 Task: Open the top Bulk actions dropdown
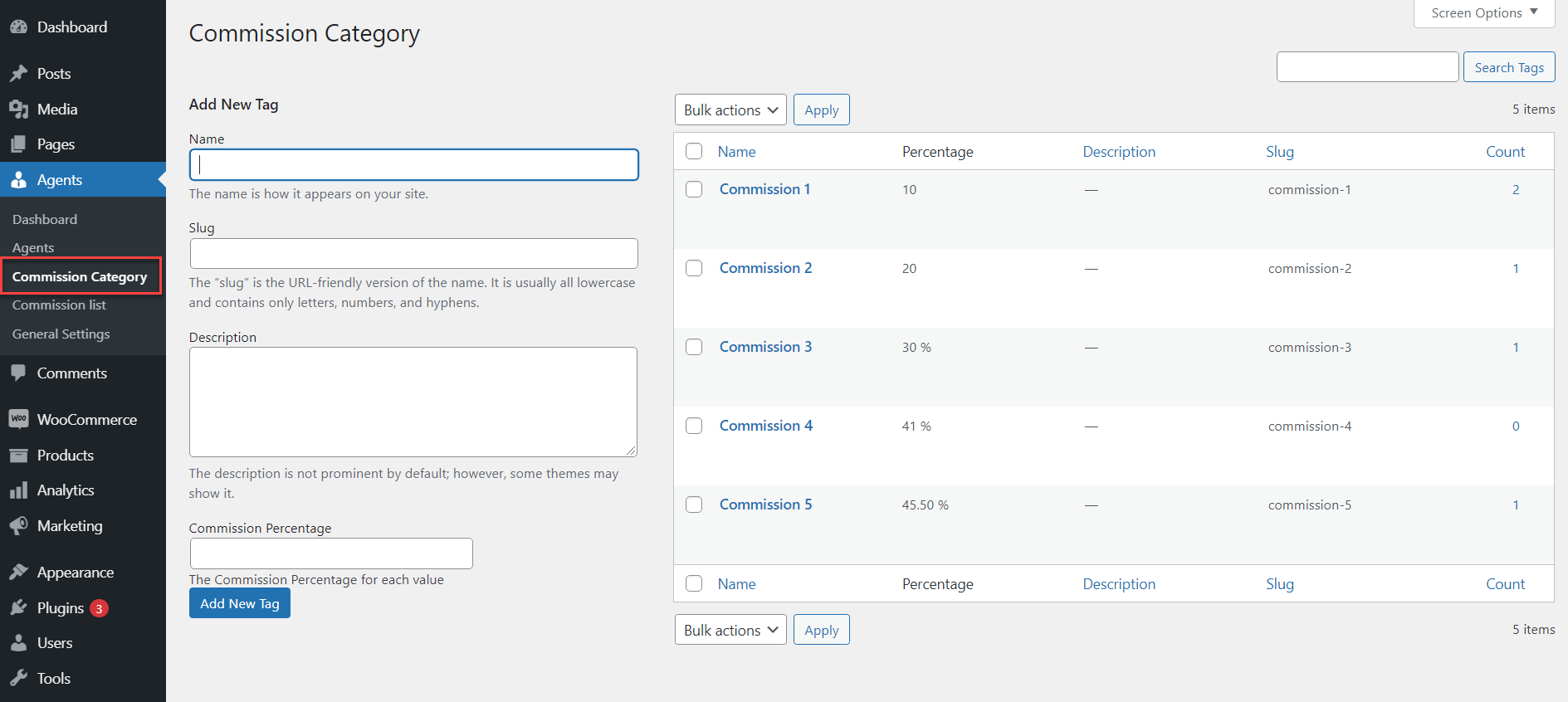(730, 110)
